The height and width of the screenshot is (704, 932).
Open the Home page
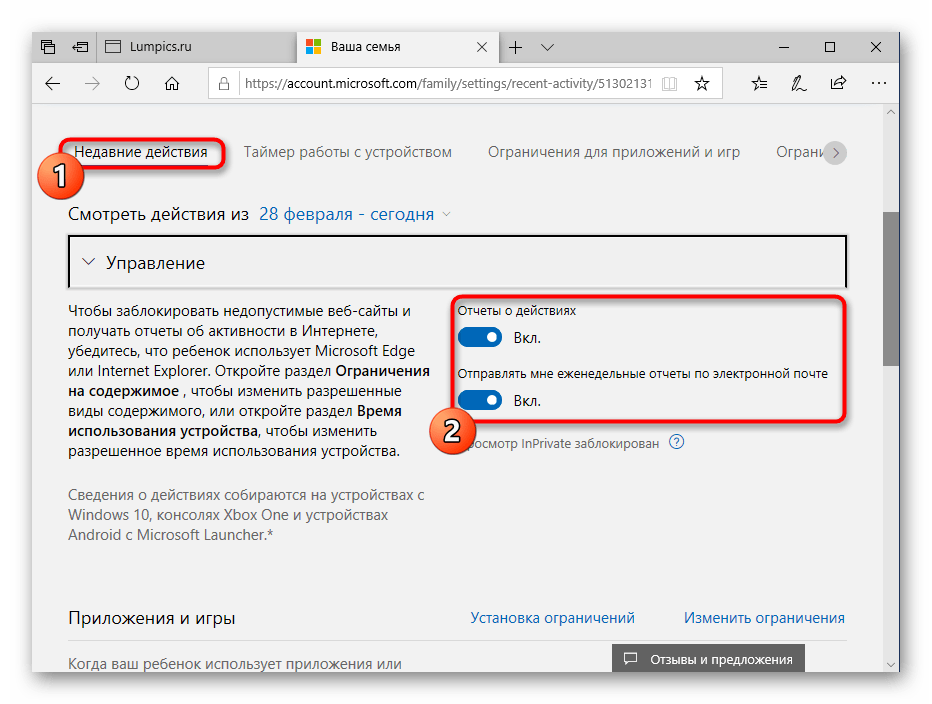(171, 84)
